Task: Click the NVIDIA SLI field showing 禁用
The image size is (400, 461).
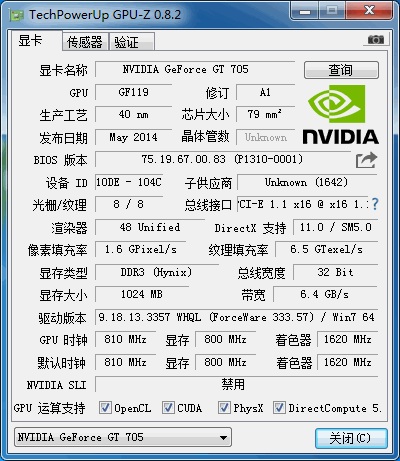Action: 237,384
